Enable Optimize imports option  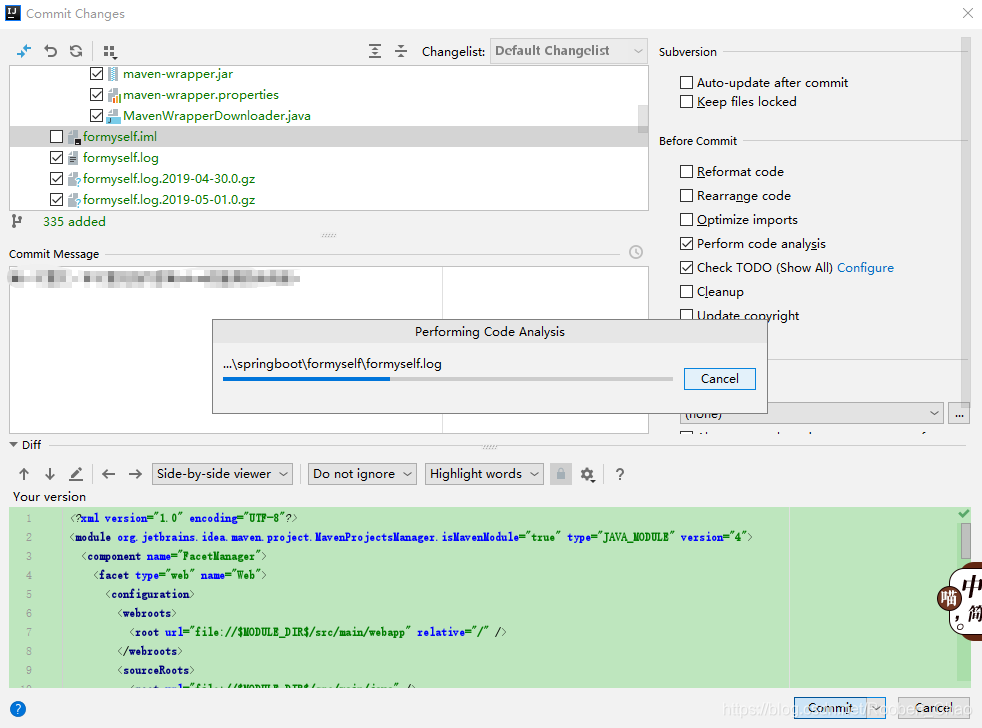click(686, 219)
